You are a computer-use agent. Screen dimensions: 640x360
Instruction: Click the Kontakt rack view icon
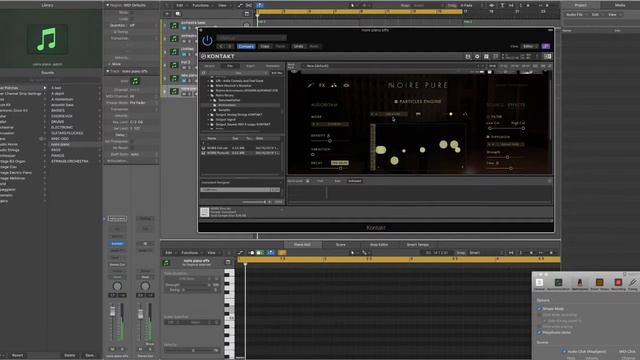[x=486, y=56]
